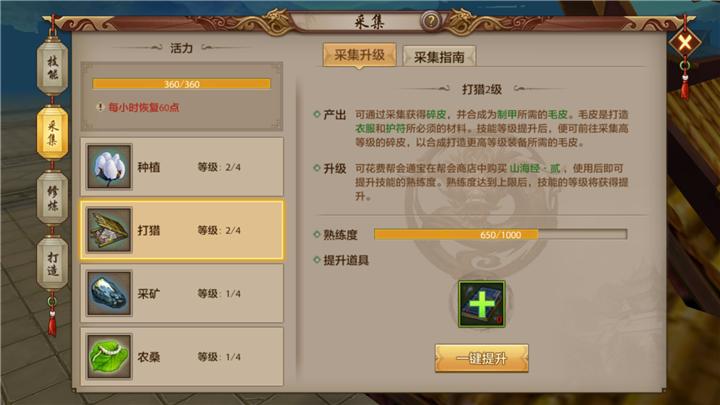Add upgrade item via green plus icon
This screenshot has height=405, width=720.
point(481,304)
